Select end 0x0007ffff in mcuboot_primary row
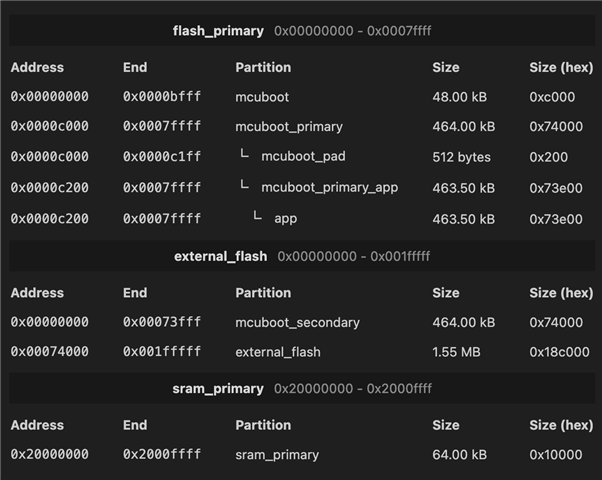This screenshot has height=480, width=602. 162,126
